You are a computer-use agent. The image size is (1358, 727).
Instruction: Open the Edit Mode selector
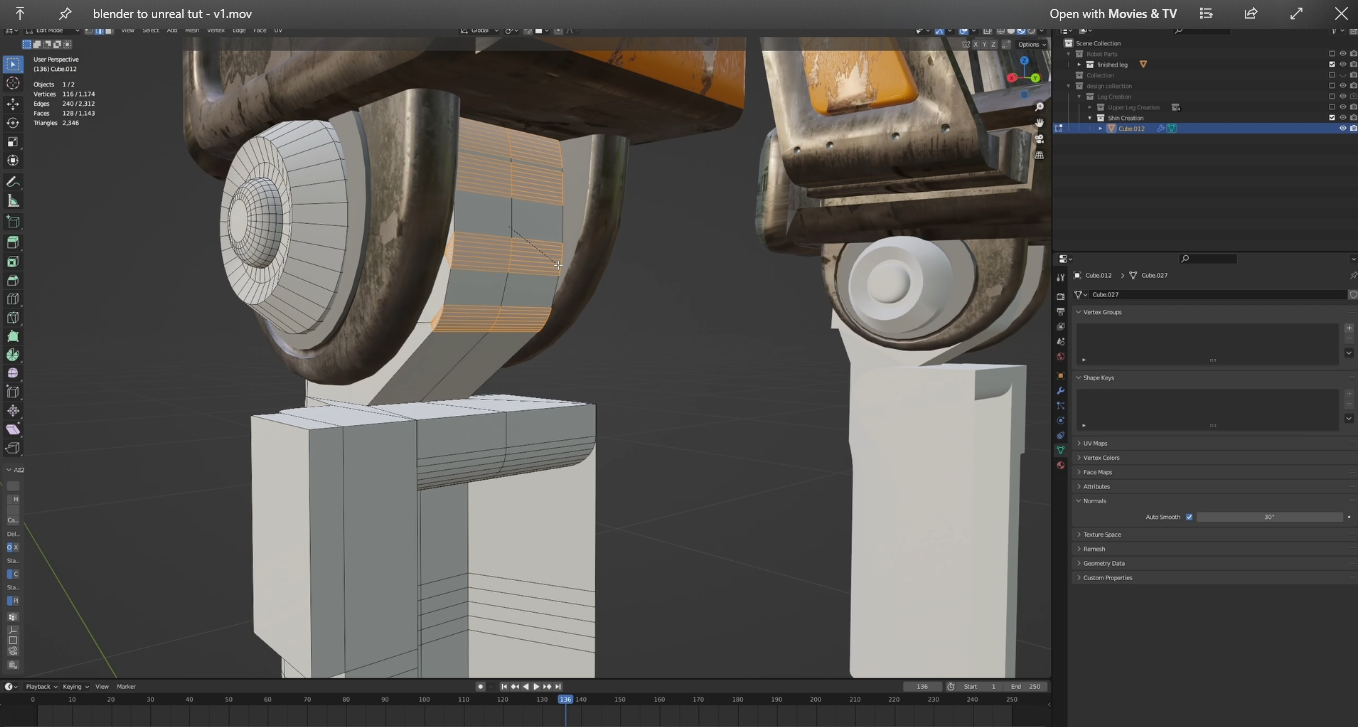click(x=50, y=30)
